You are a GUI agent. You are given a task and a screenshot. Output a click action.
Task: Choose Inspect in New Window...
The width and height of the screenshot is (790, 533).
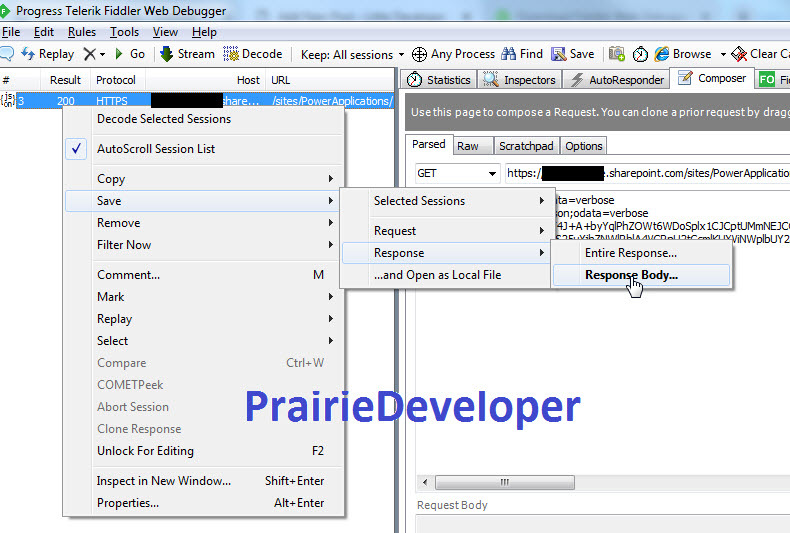point(204,481)
